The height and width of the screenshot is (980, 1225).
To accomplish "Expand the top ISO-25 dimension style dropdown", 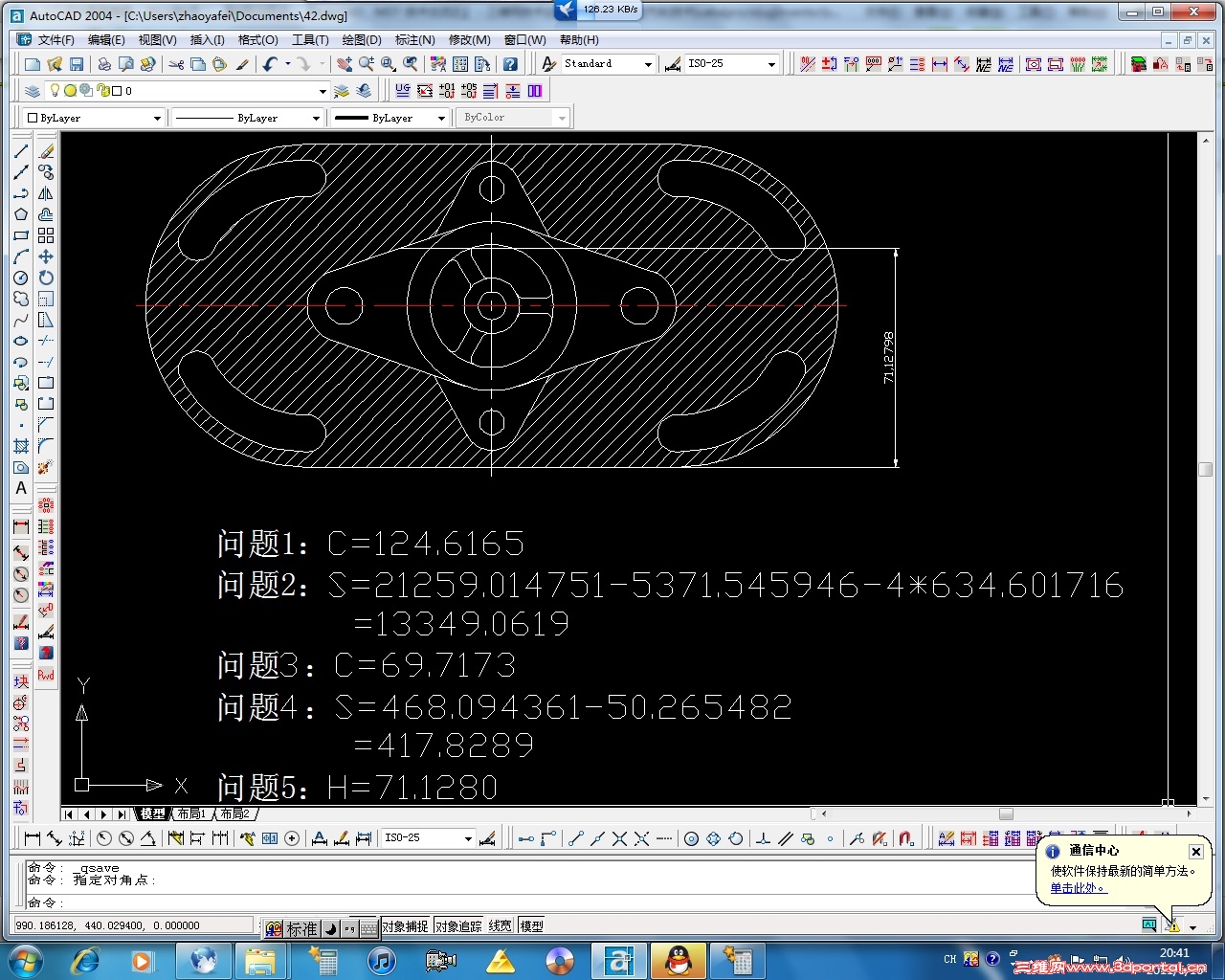I will tap(771, 64).
